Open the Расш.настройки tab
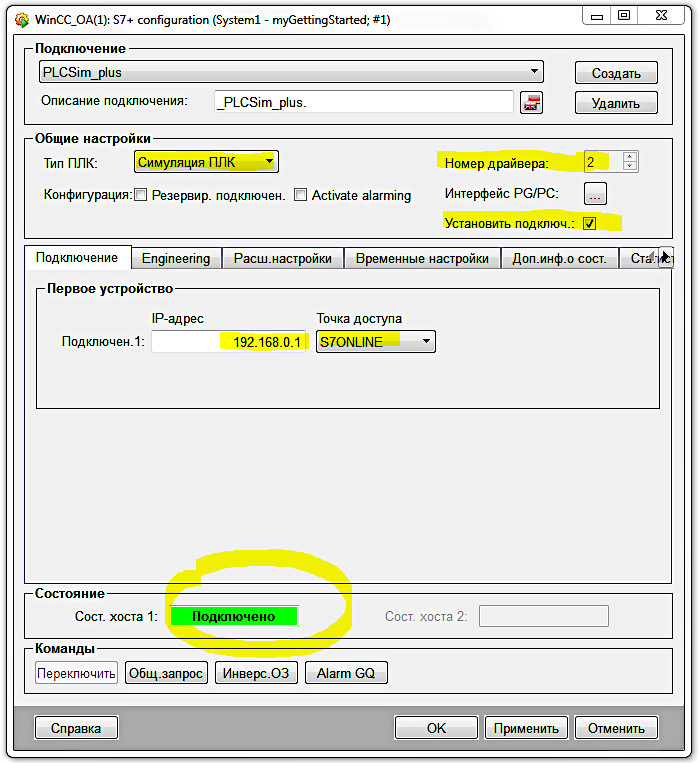 tap(283, 258)
